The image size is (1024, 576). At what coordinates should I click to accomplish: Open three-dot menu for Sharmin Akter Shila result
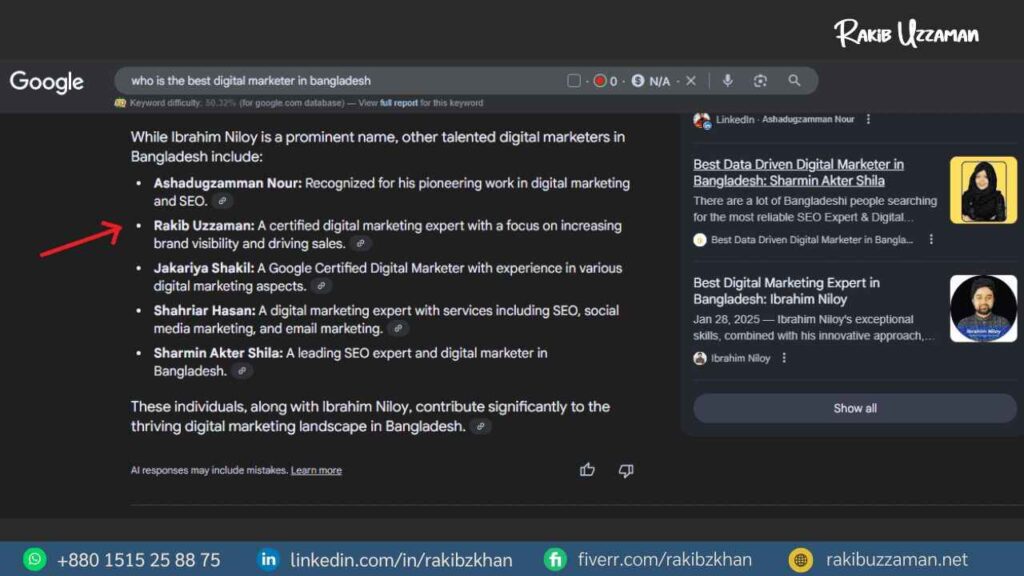tap(931, 240)
